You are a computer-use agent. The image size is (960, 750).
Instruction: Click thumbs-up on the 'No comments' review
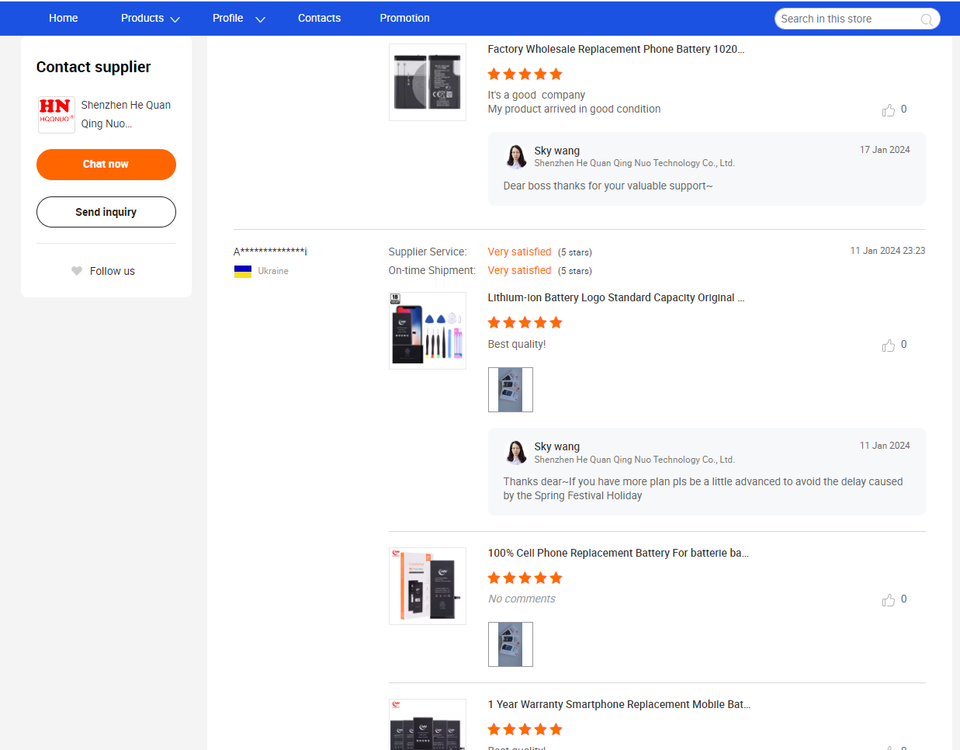coord(888,600)
